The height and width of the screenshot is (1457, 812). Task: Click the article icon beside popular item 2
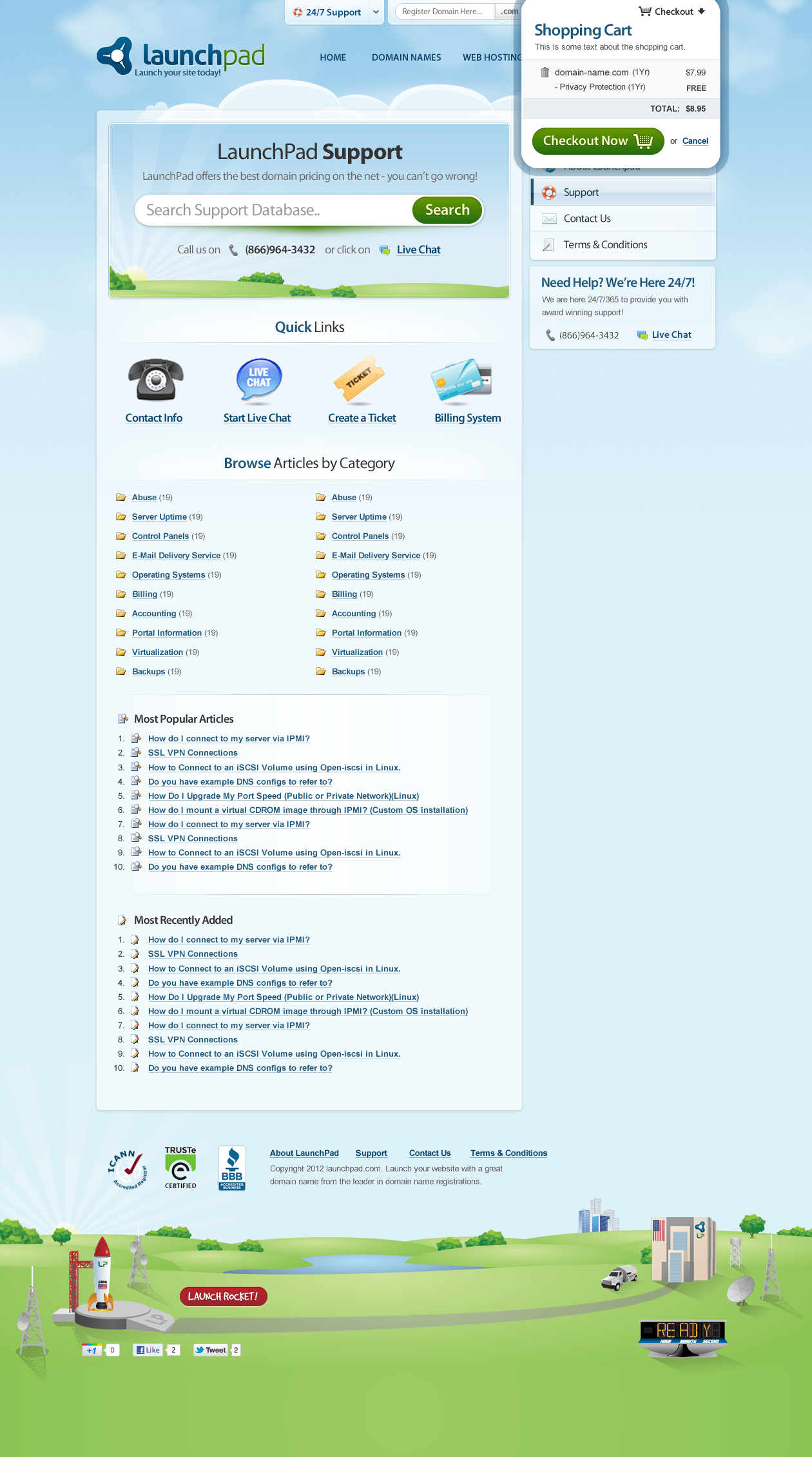[136, 752]
